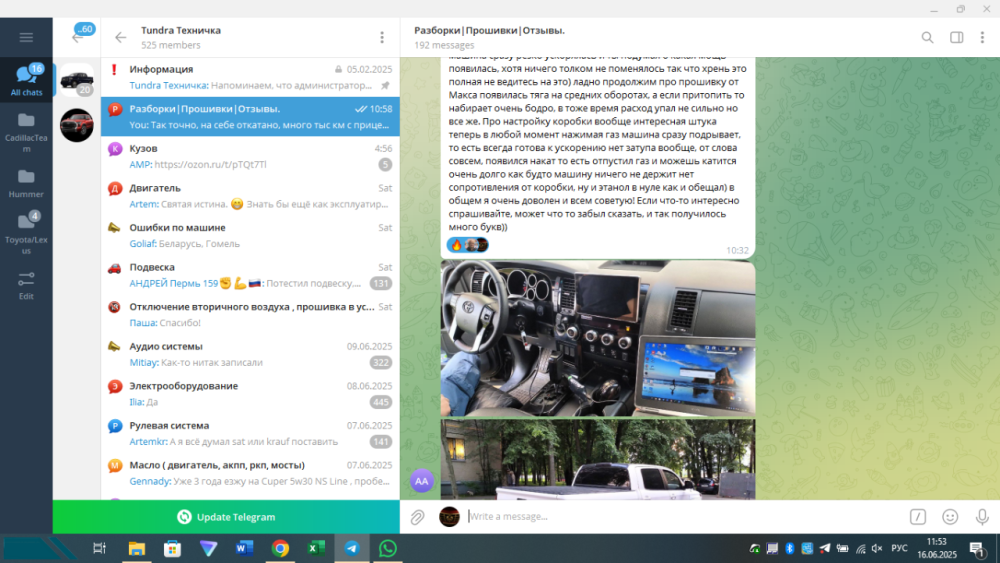The height and width of the screenshot is (563, 1000).
Task: Open three-dot menu for Tundra Техничка group
Action: pos(381,38)
